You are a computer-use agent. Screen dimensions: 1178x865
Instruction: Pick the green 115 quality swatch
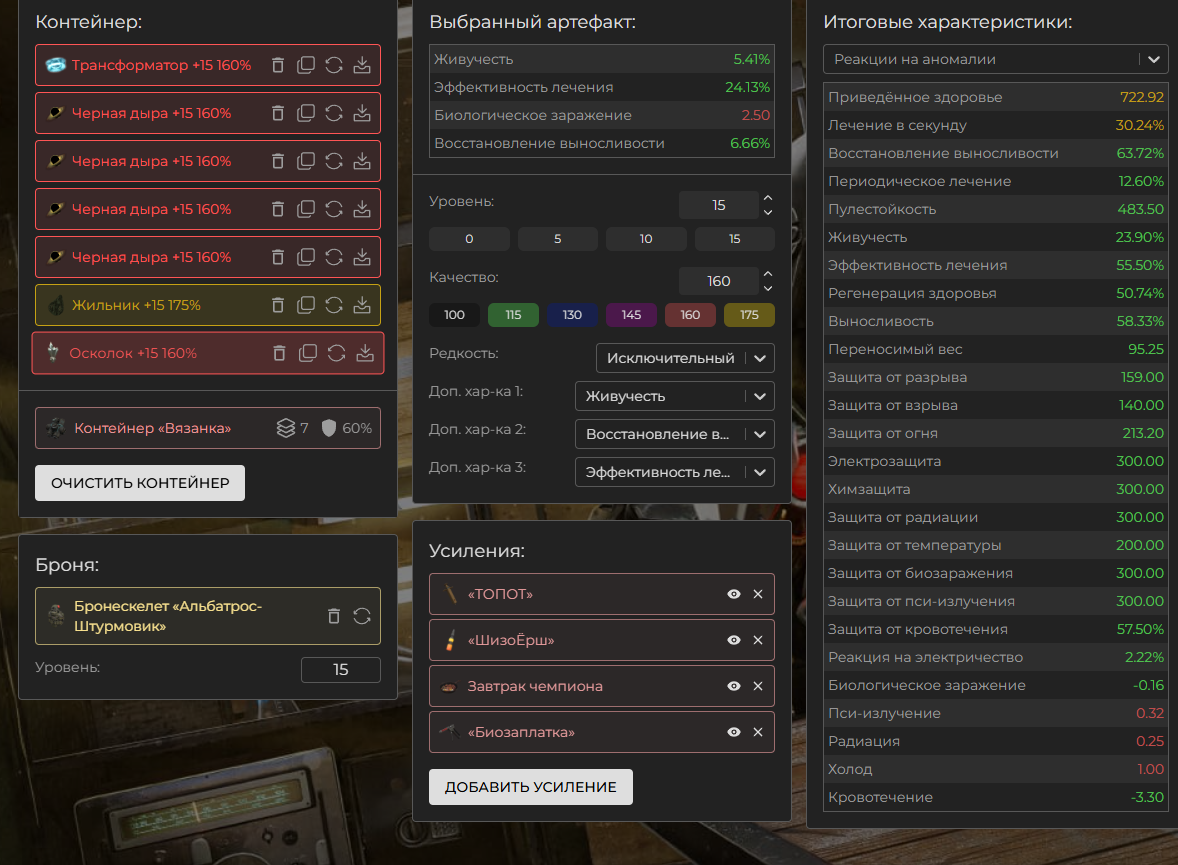[x=513, y=315]
